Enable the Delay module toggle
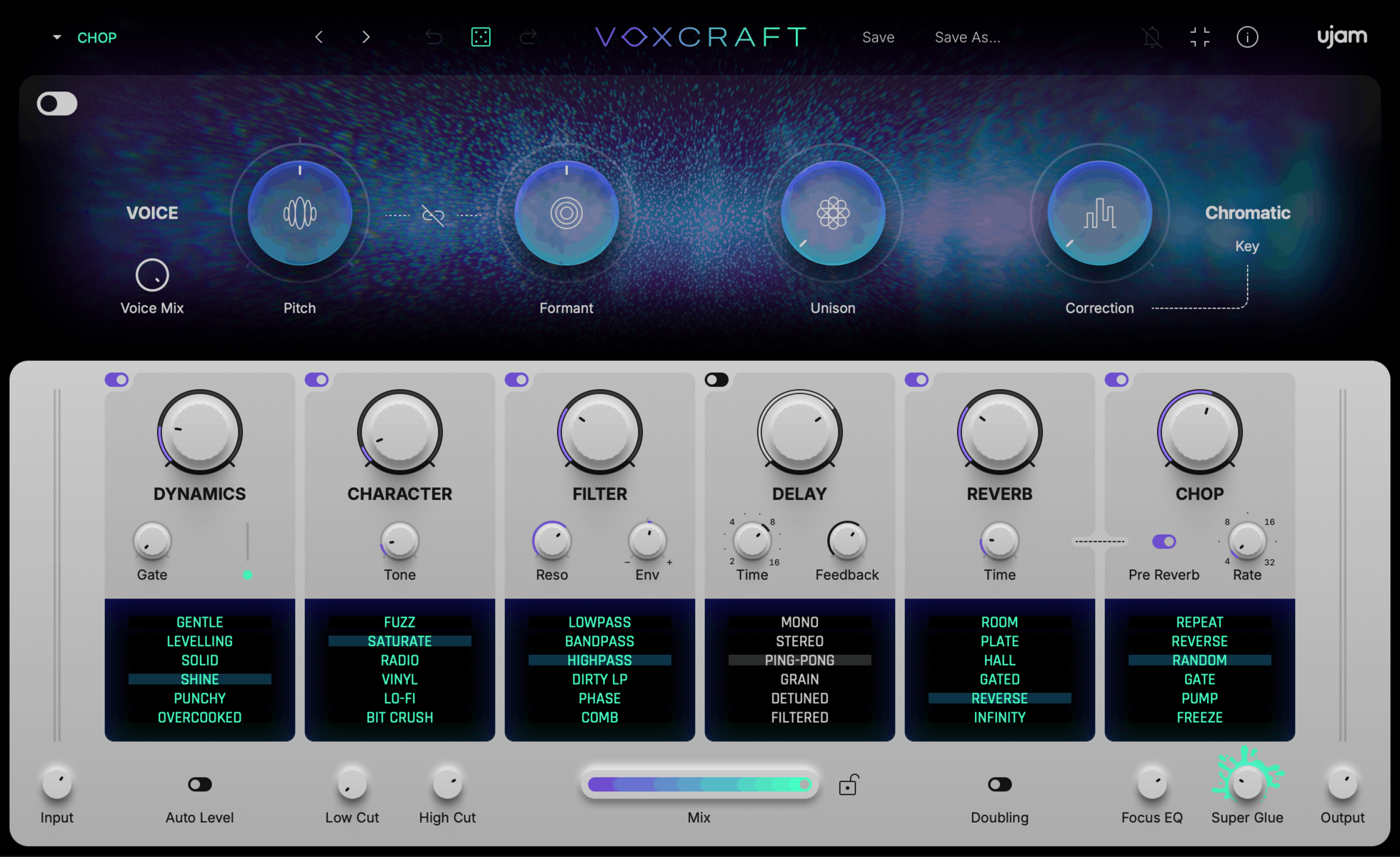 [x=716, y=379]
